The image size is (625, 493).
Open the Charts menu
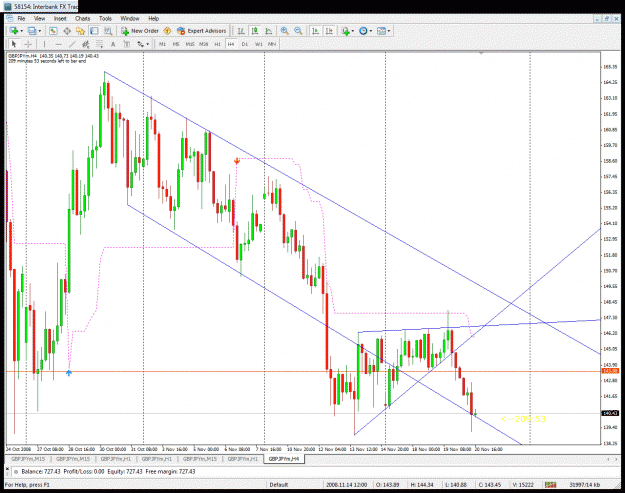click(83, 18)
